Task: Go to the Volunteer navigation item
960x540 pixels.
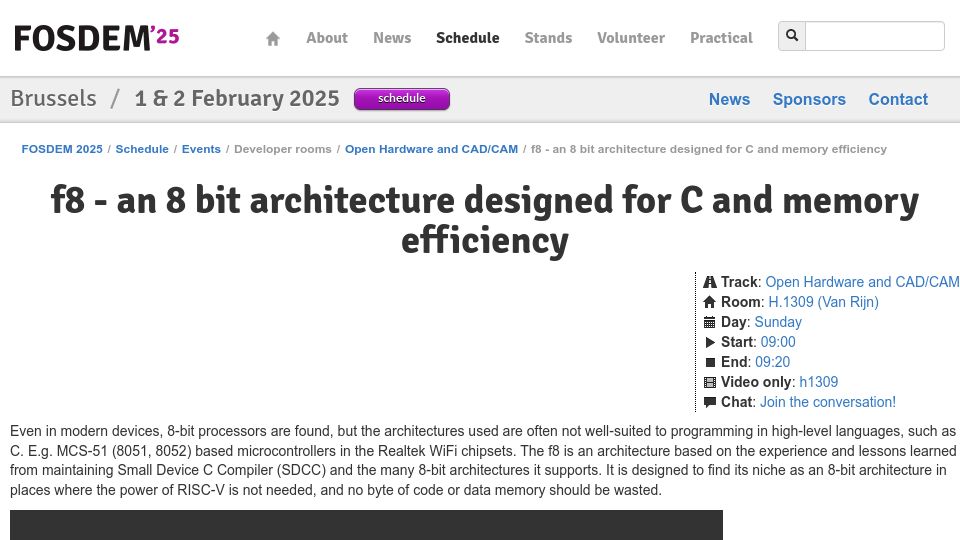Action: [x=631, y=38]
